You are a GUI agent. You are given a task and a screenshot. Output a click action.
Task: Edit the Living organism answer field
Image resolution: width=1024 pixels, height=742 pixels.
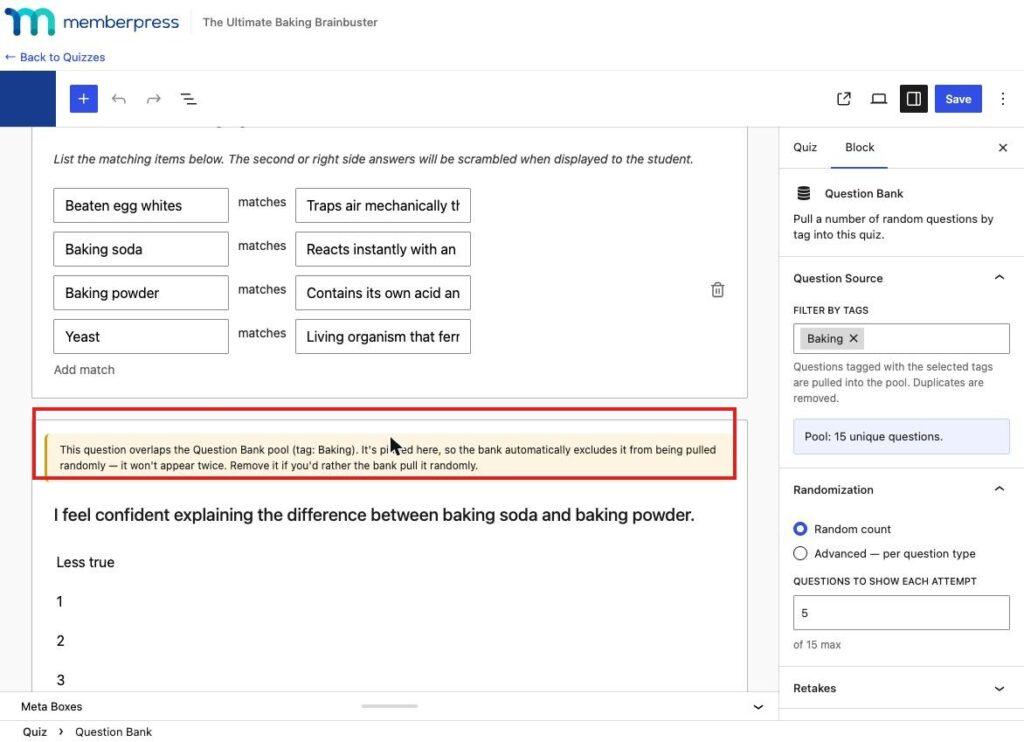(383, 336)
